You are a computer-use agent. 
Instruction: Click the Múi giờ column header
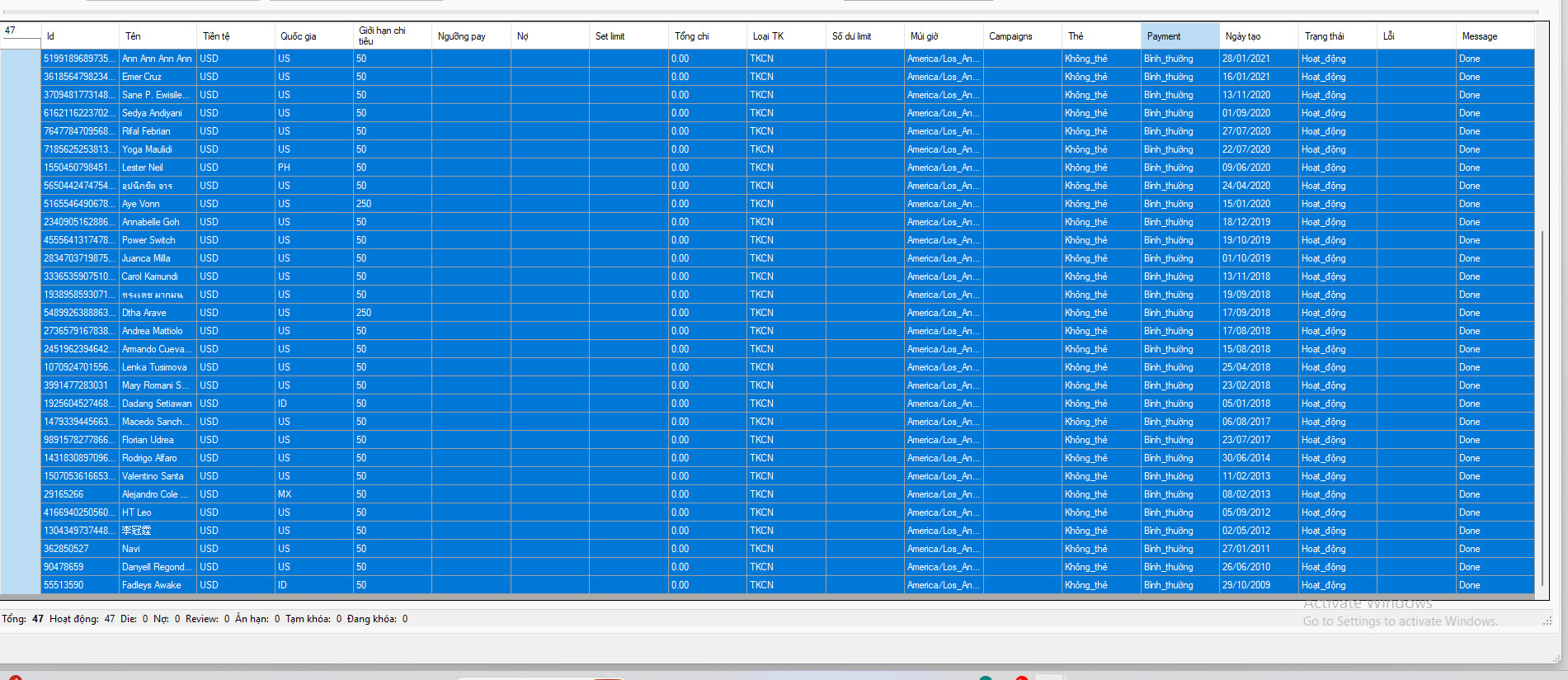point(944,36)
